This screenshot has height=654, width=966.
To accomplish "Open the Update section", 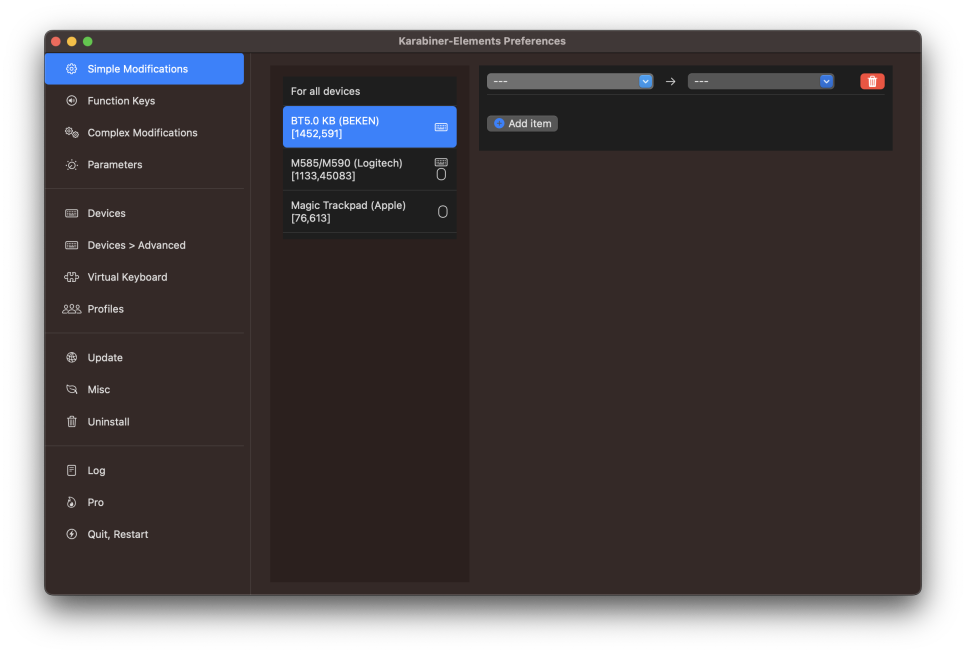I will click(144, 358).
